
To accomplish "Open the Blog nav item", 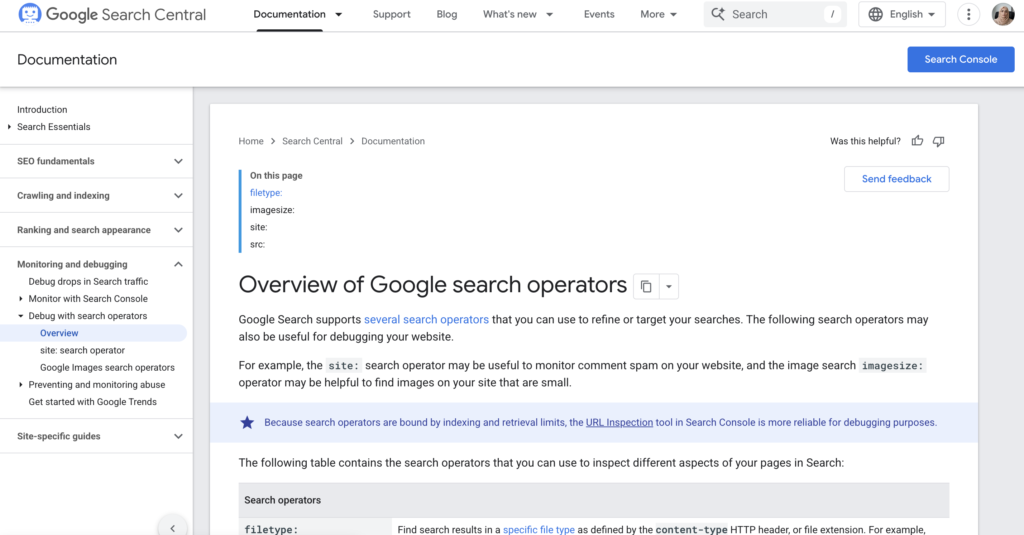I will [447, 14].
